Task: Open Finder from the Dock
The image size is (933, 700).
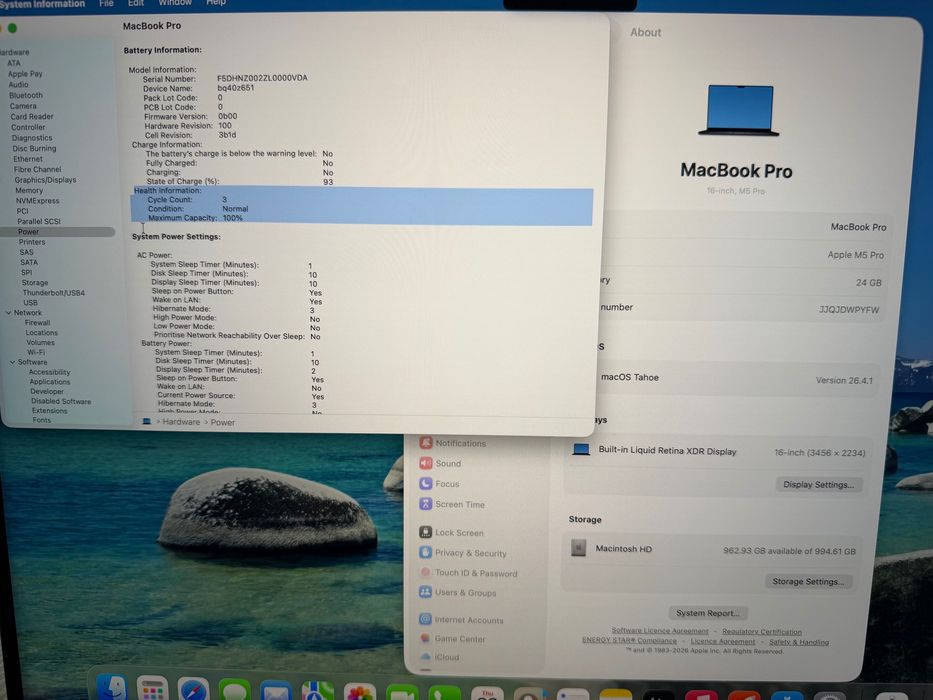Action: [x=112, y=688]
